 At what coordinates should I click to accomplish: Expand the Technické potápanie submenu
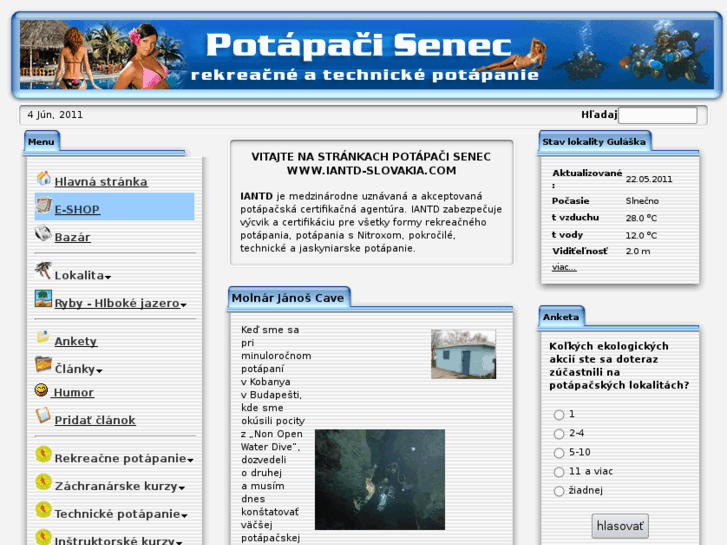pos(185,515)
